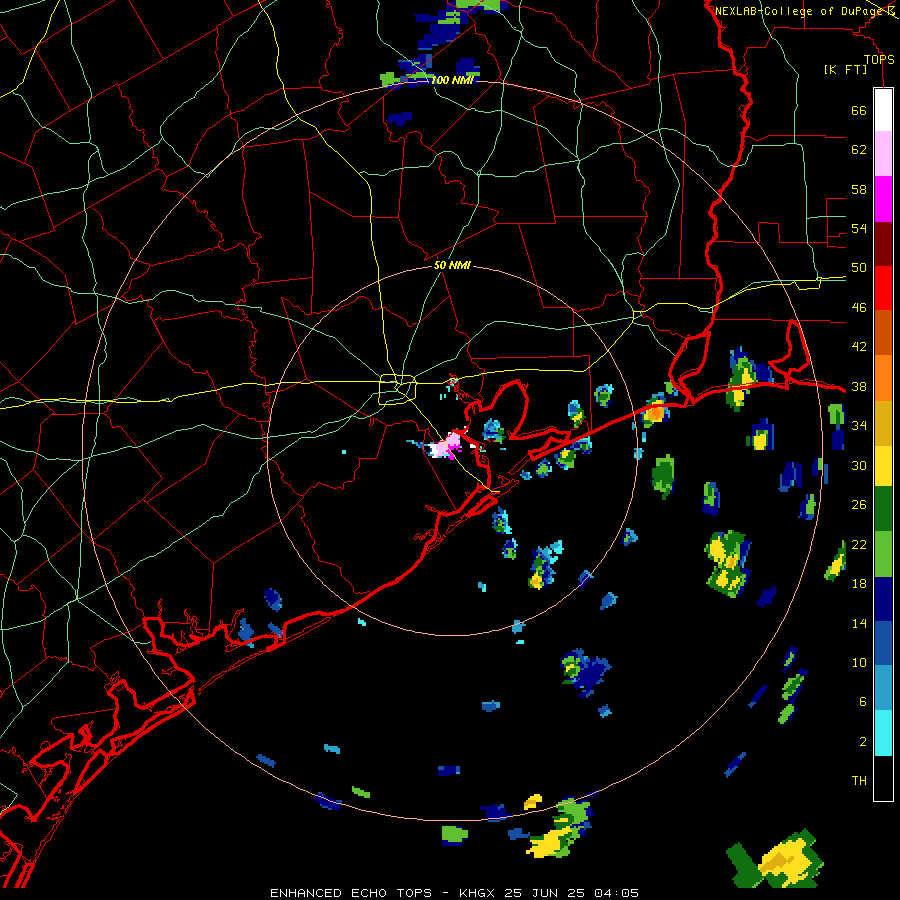Select the medium blue legend swatch

[x=883, y=643]
